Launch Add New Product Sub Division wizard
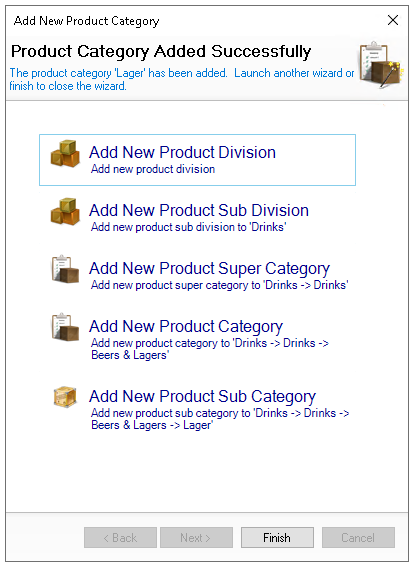The width and height of the screenshot is (412, 566). coord(199,210)
